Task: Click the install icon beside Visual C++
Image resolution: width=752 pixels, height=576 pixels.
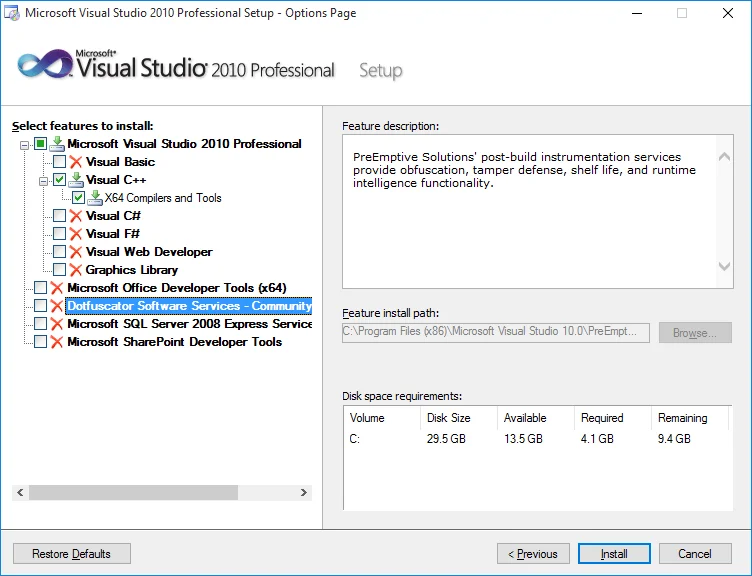Action: 76,180
